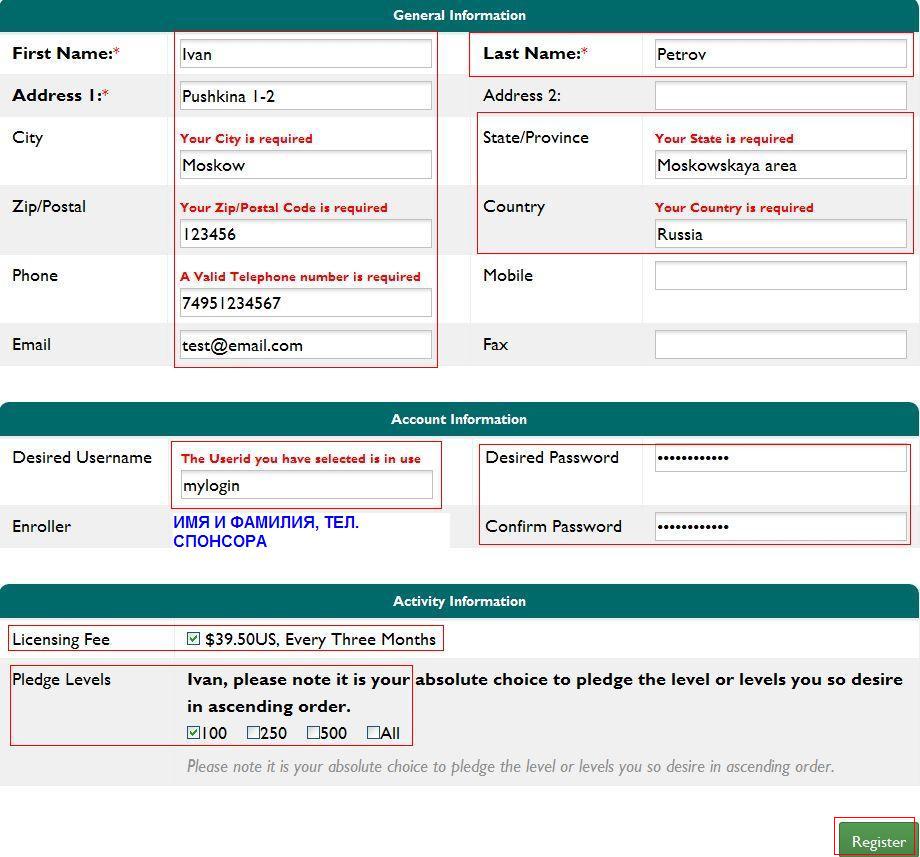Click the Pledge Levels label
Viewport: 920px width, 857px height.
[x=61, y=679]
